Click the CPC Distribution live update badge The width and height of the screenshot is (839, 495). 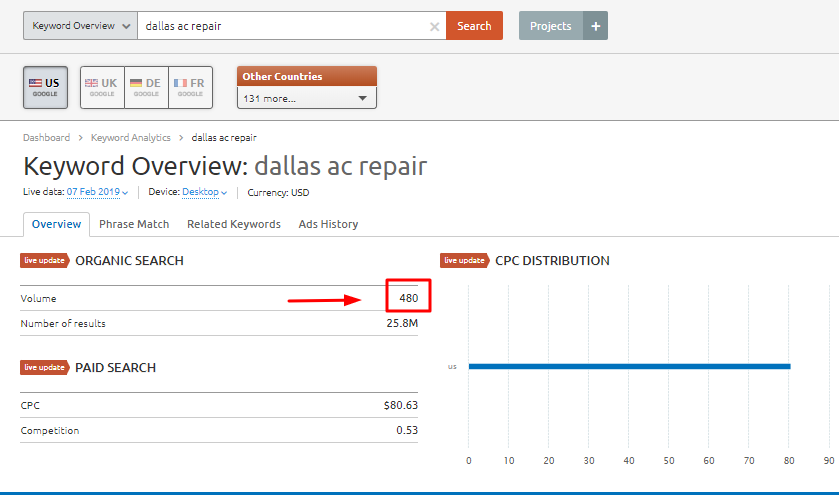tap(464, 261)
